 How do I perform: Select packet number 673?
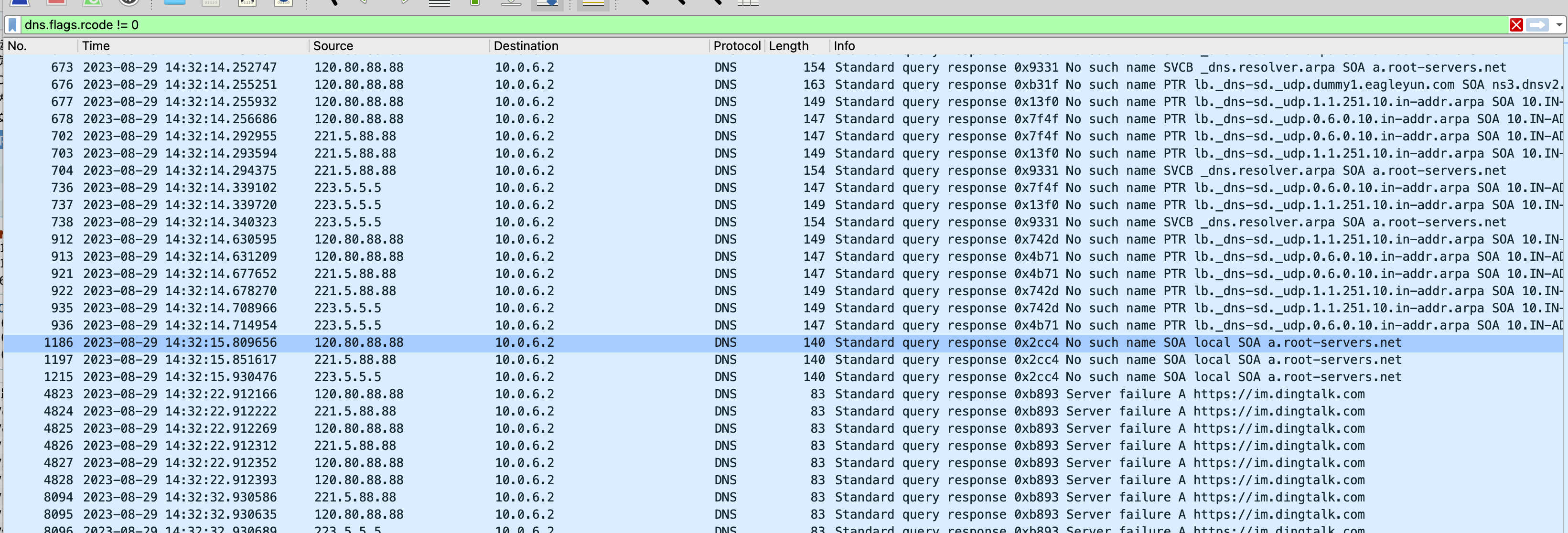[x=784, y=67]
